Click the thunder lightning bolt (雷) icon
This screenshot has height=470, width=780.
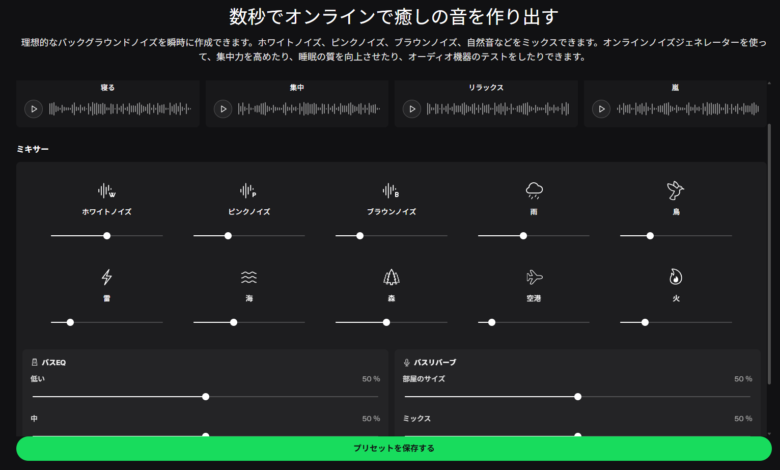106,277
